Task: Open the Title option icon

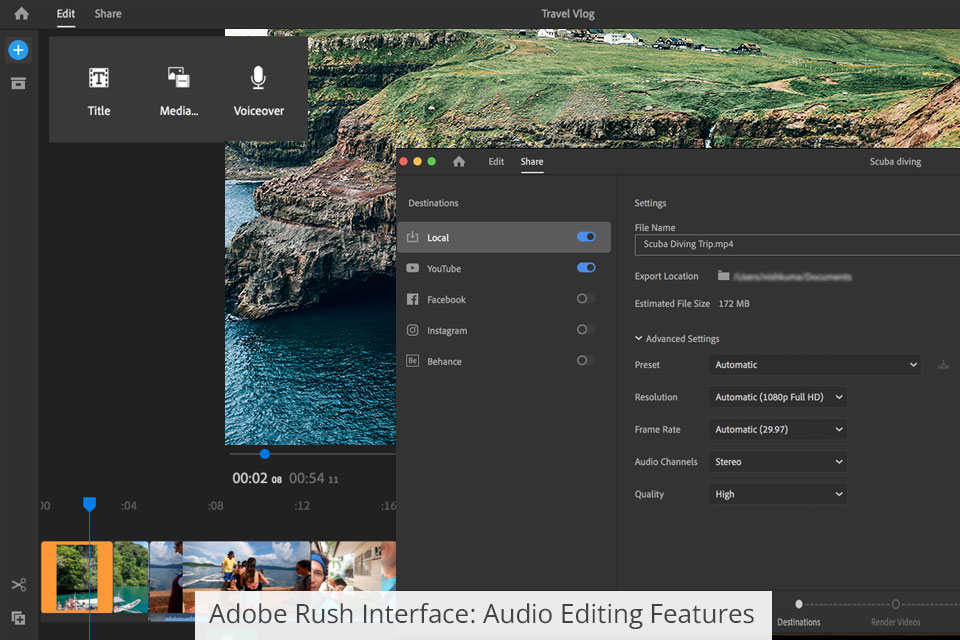Action: click(99, 78)
